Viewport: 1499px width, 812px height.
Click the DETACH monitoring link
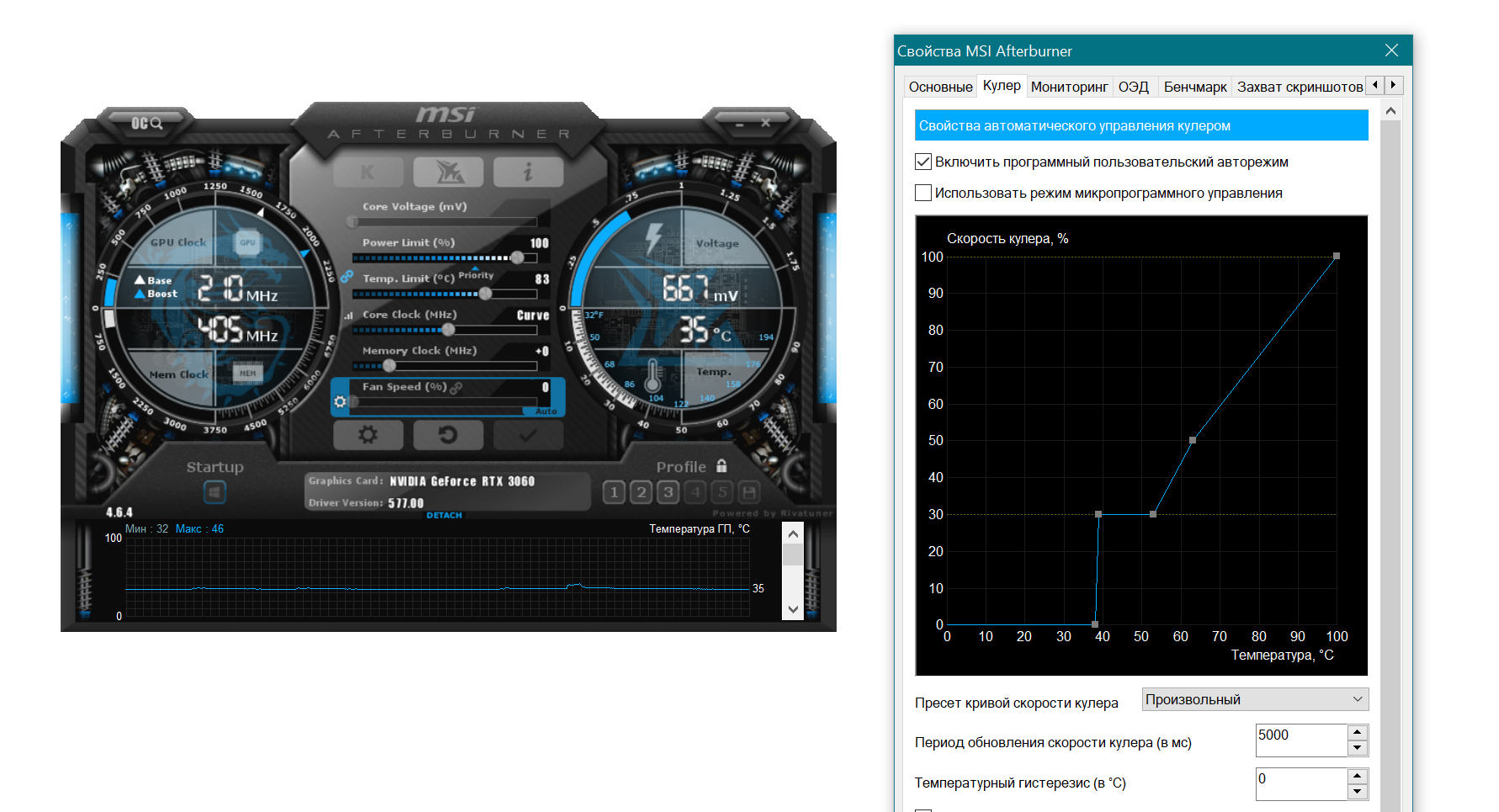444,515
